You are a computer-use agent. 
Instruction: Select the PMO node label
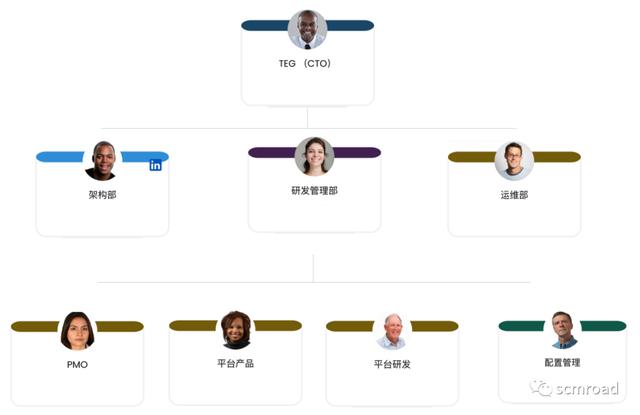click(x=77, y=365)
